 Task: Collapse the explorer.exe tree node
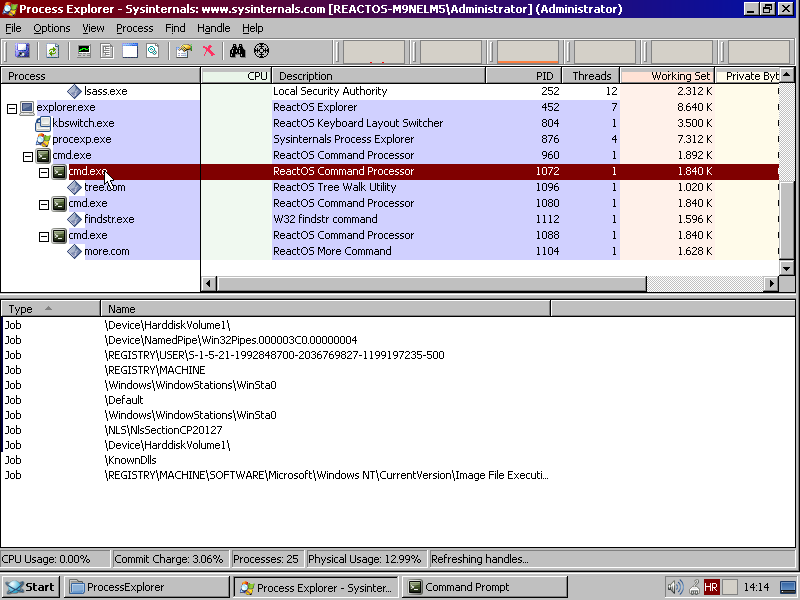[x=12, y=108]
